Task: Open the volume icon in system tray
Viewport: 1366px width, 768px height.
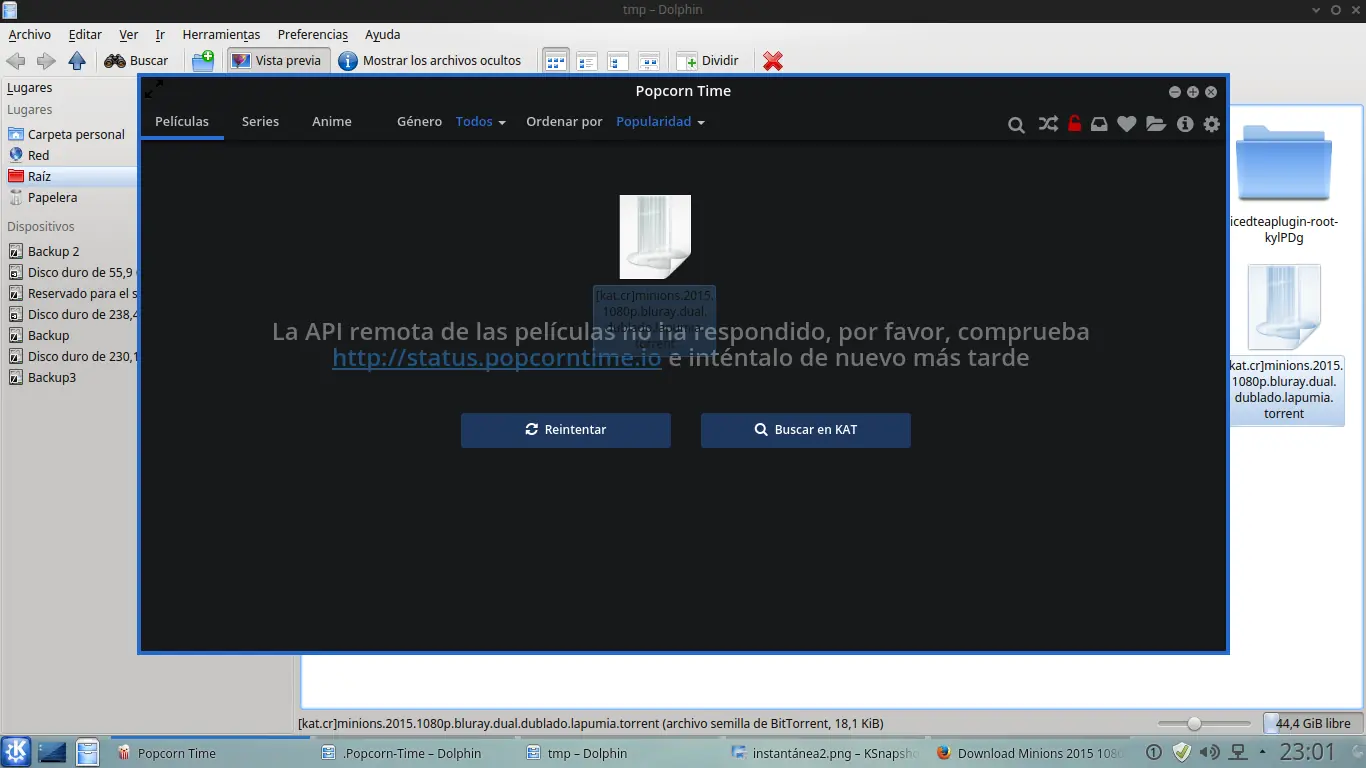Action: 1209,752
